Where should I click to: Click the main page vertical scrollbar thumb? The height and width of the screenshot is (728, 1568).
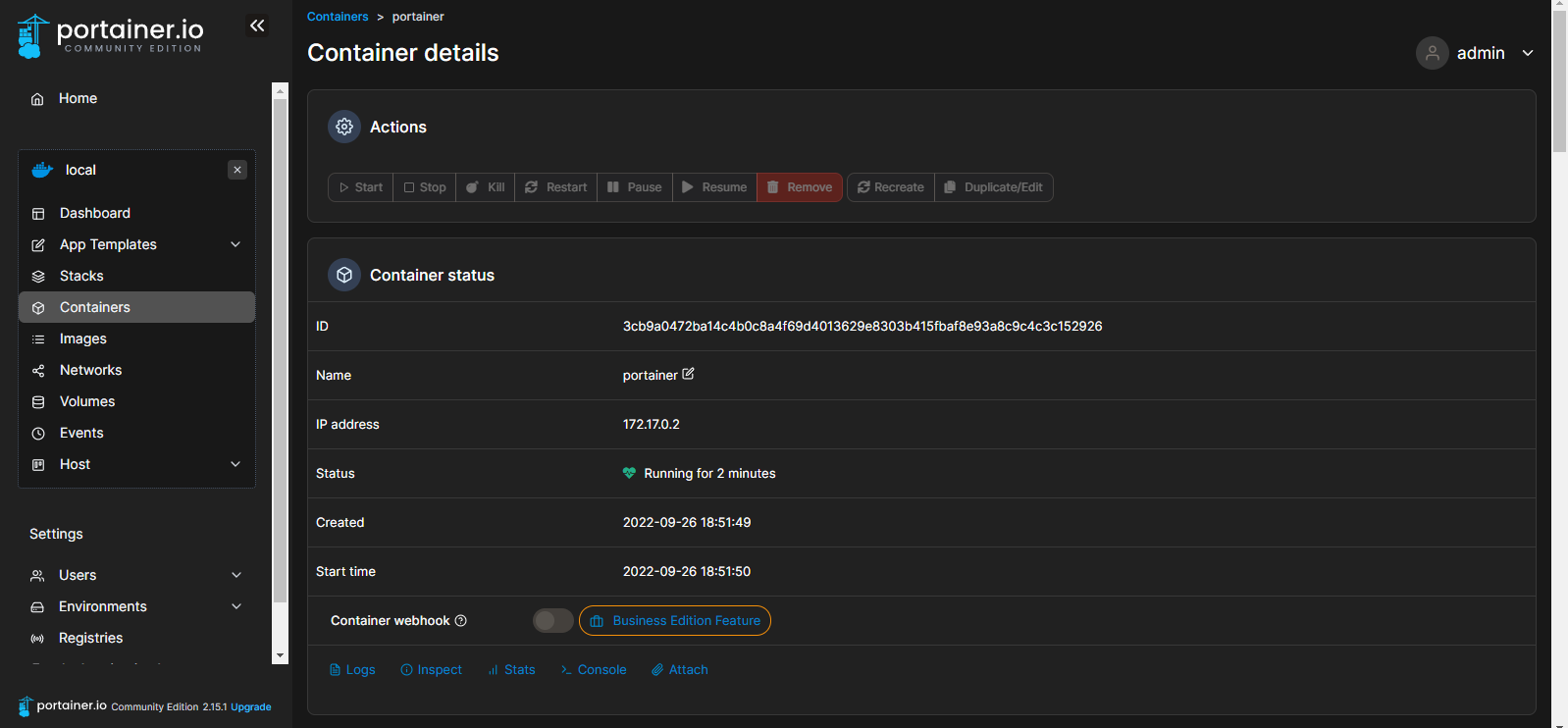tap(1559, 82)
